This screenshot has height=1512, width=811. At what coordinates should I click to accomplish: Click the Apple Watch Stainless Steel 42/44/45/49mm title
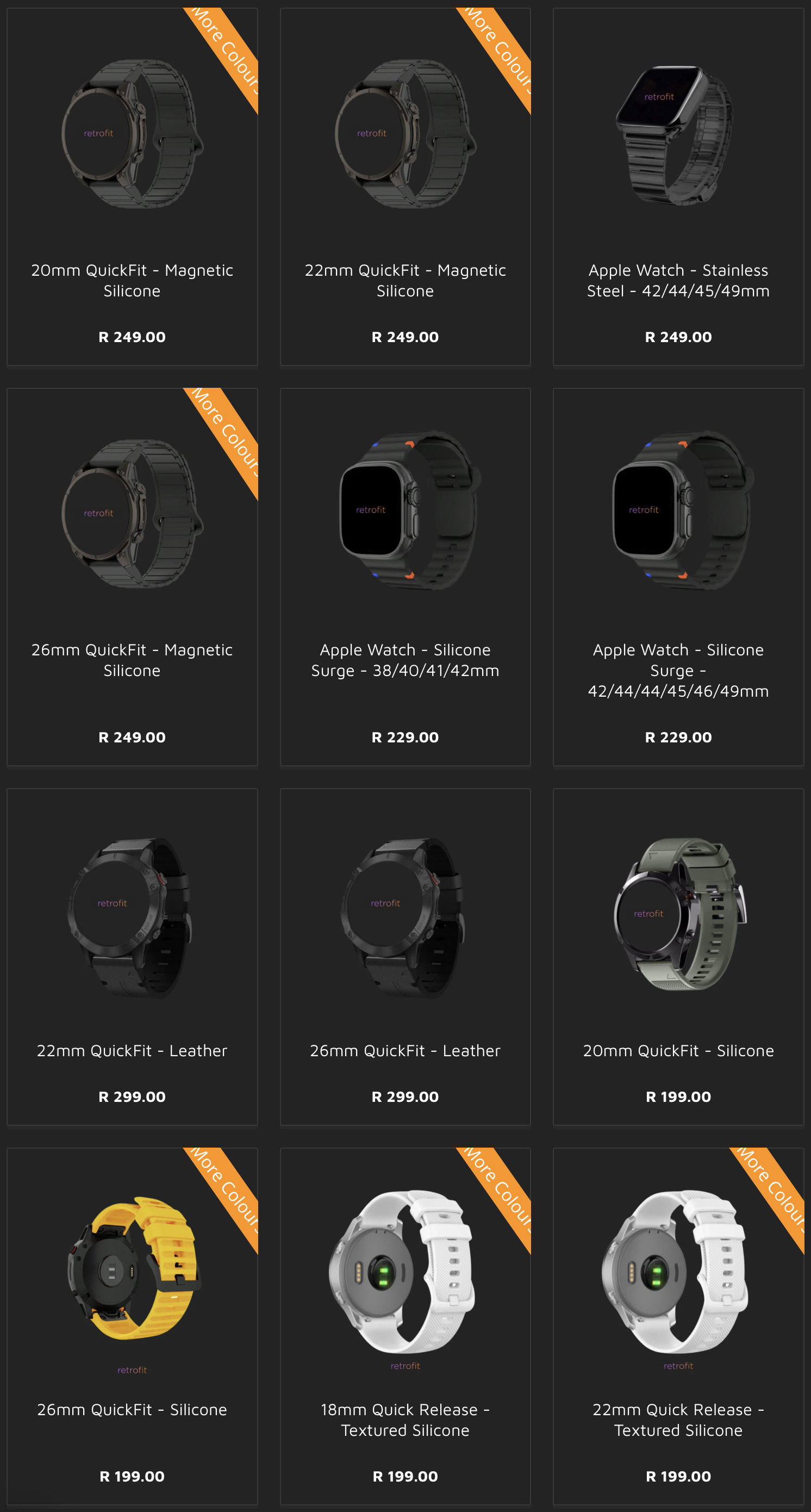pos(678,281)
